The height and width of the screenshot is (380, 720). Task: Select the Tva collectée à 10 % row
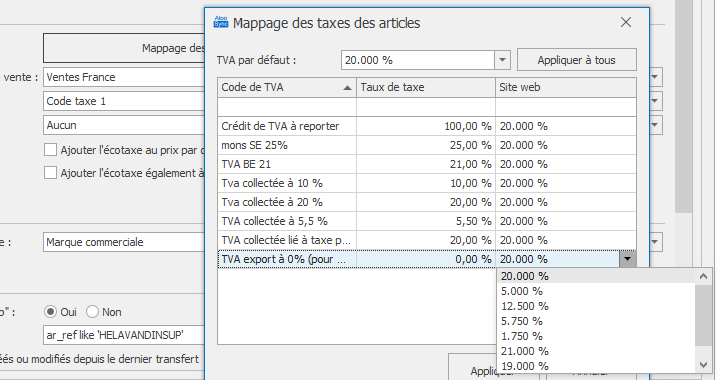pos(427,183)
